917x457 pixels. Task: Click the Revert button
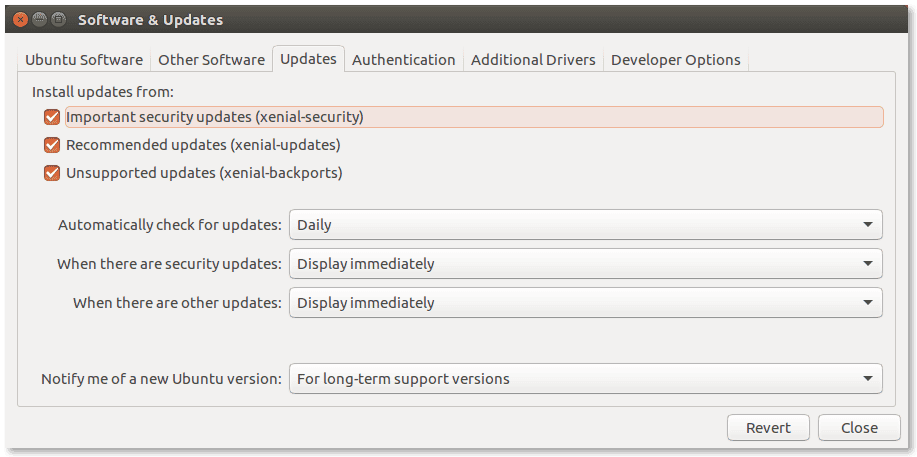click(768, 428)
